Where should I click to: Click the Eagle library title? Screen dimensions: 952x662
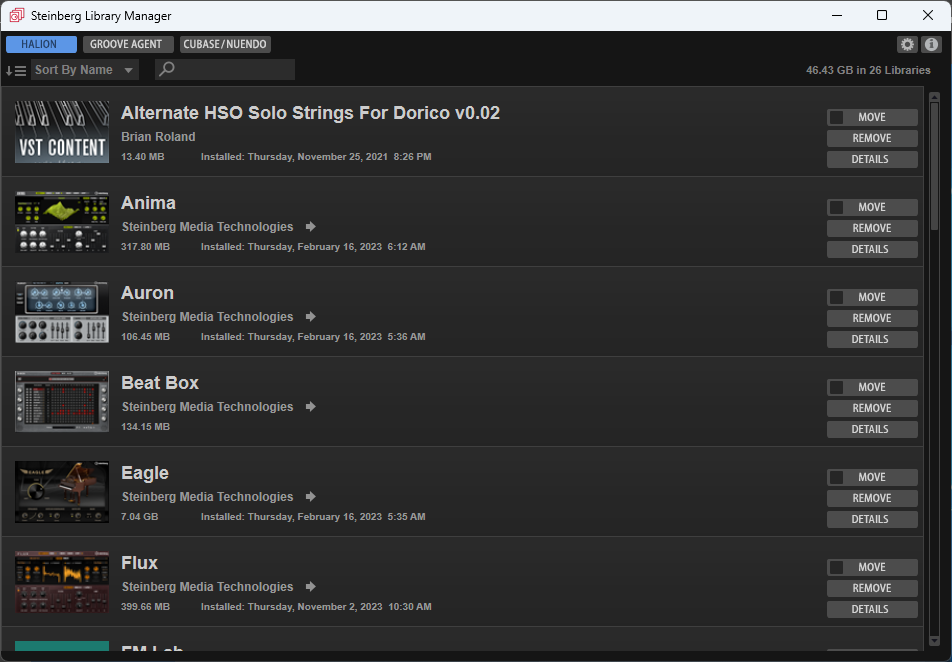tap(144, 473)
